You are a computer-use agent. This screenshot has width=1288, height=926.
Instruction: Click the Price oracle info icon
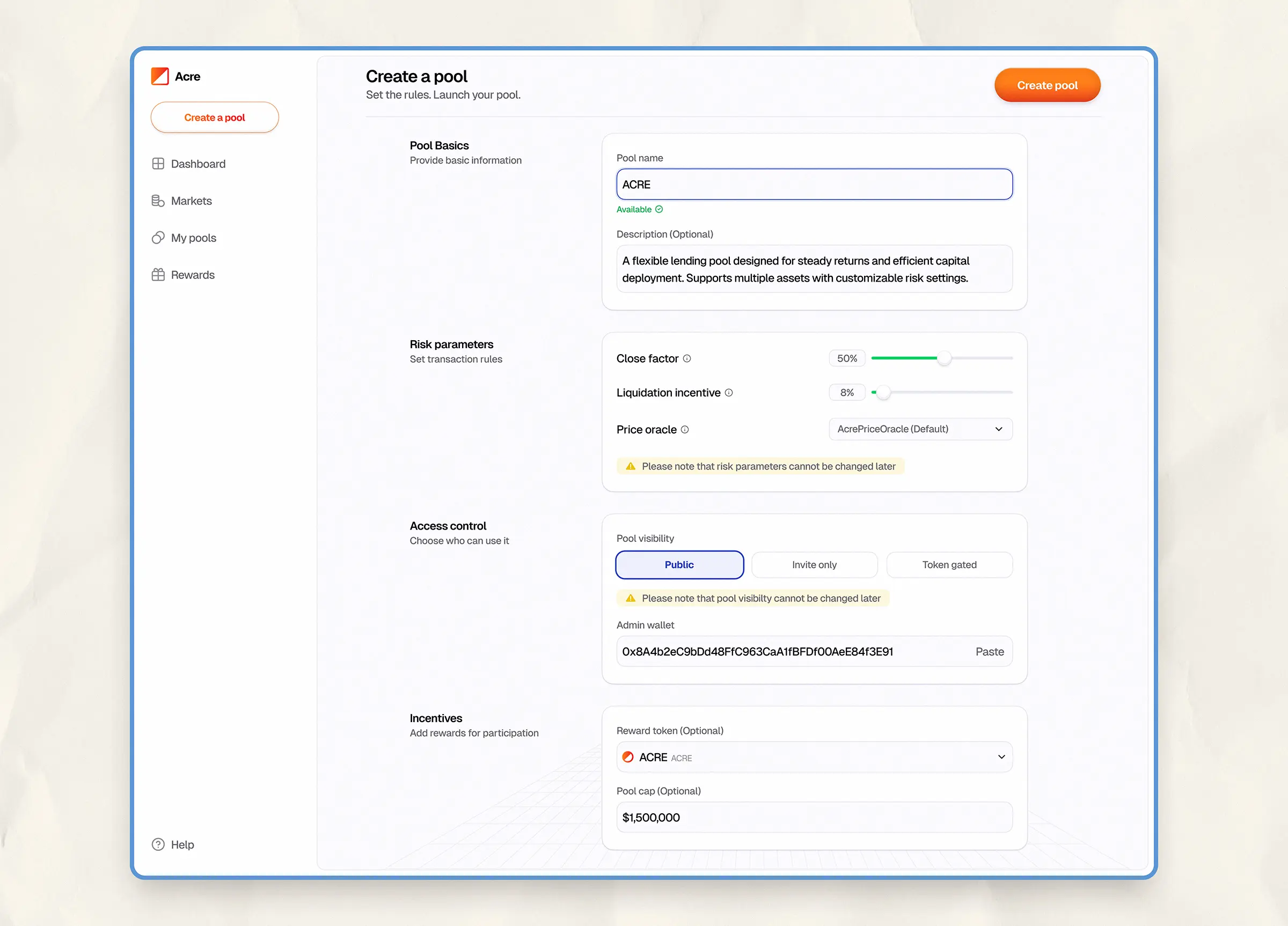685,429
